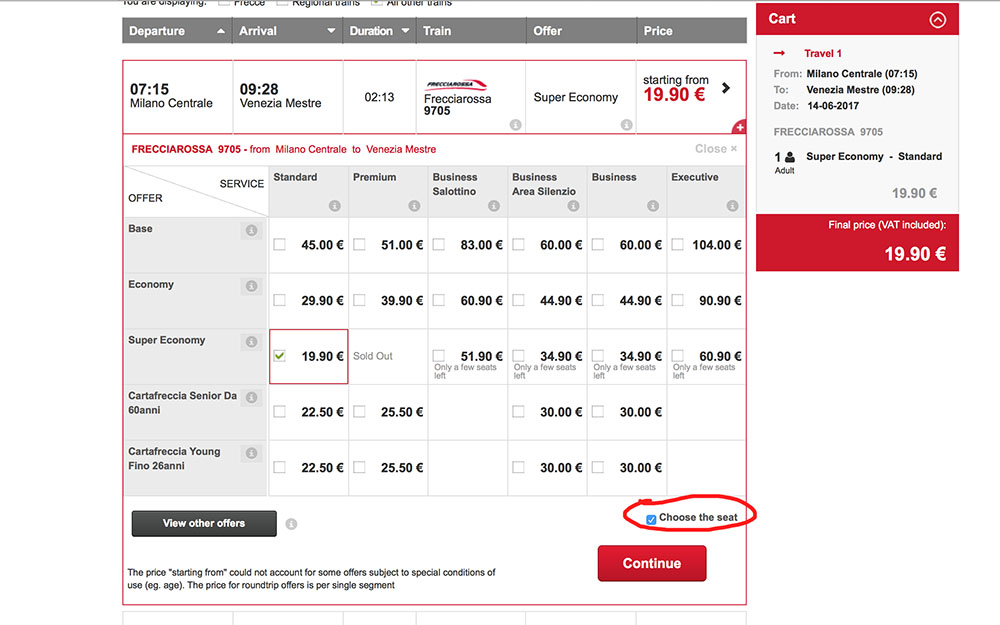Choose Economy Premium 39.90 € checkbox
Screen dimensions: 1000x625
[359, 300]
